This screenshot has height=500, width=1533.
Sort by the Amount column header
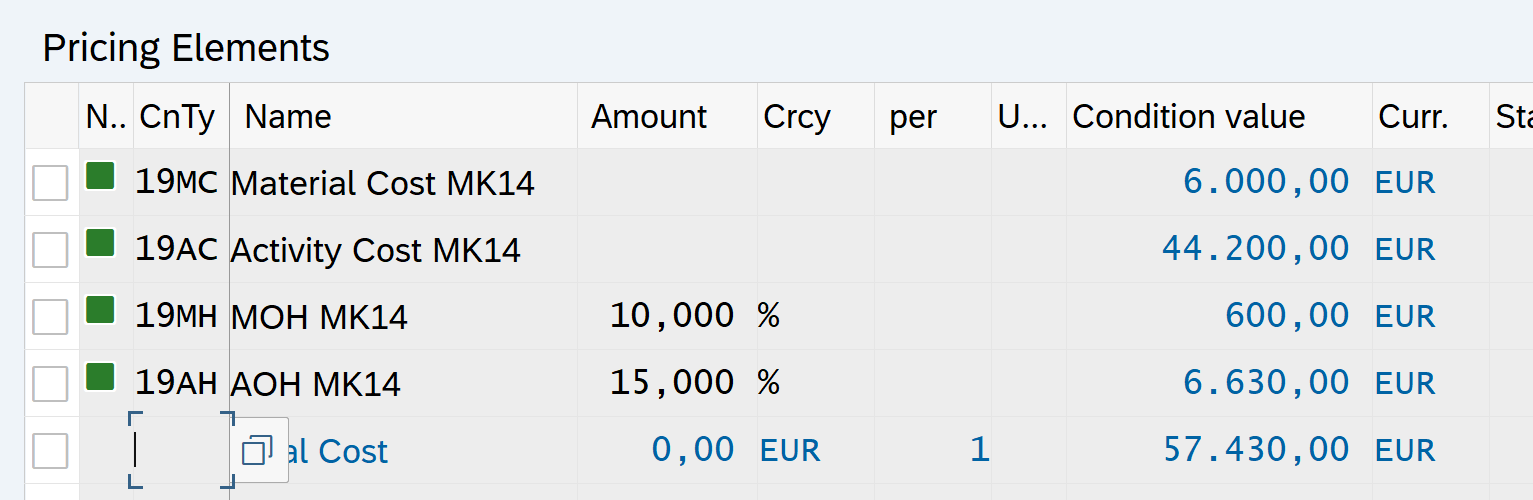coord(649,117)
